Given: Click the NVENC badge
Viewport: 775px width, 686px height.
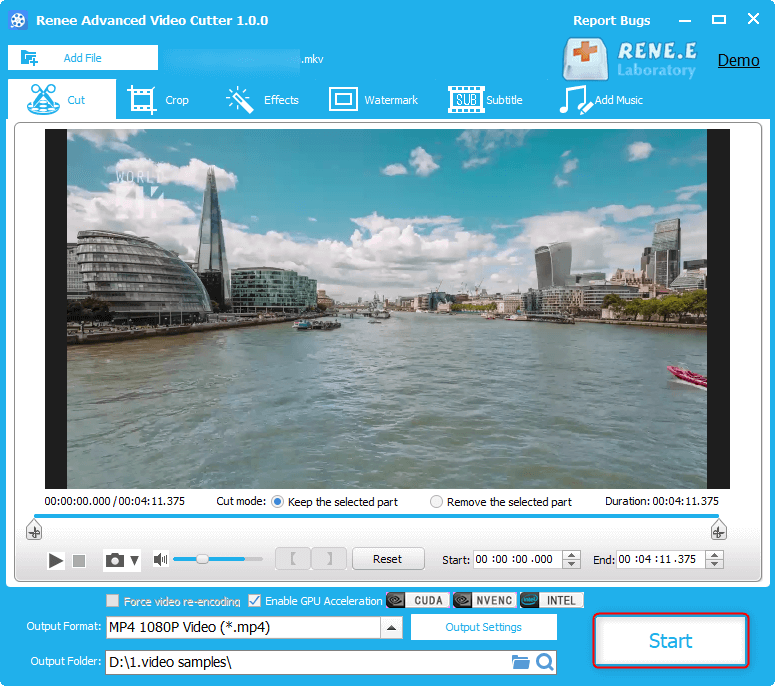Looking at the screenshot, I should [484, 600].
